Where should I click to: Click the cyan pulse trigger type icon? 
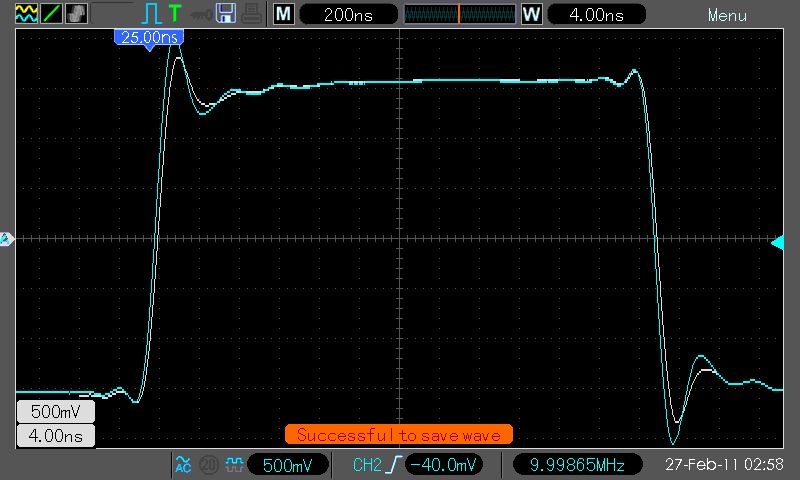[x=151, y=14]
